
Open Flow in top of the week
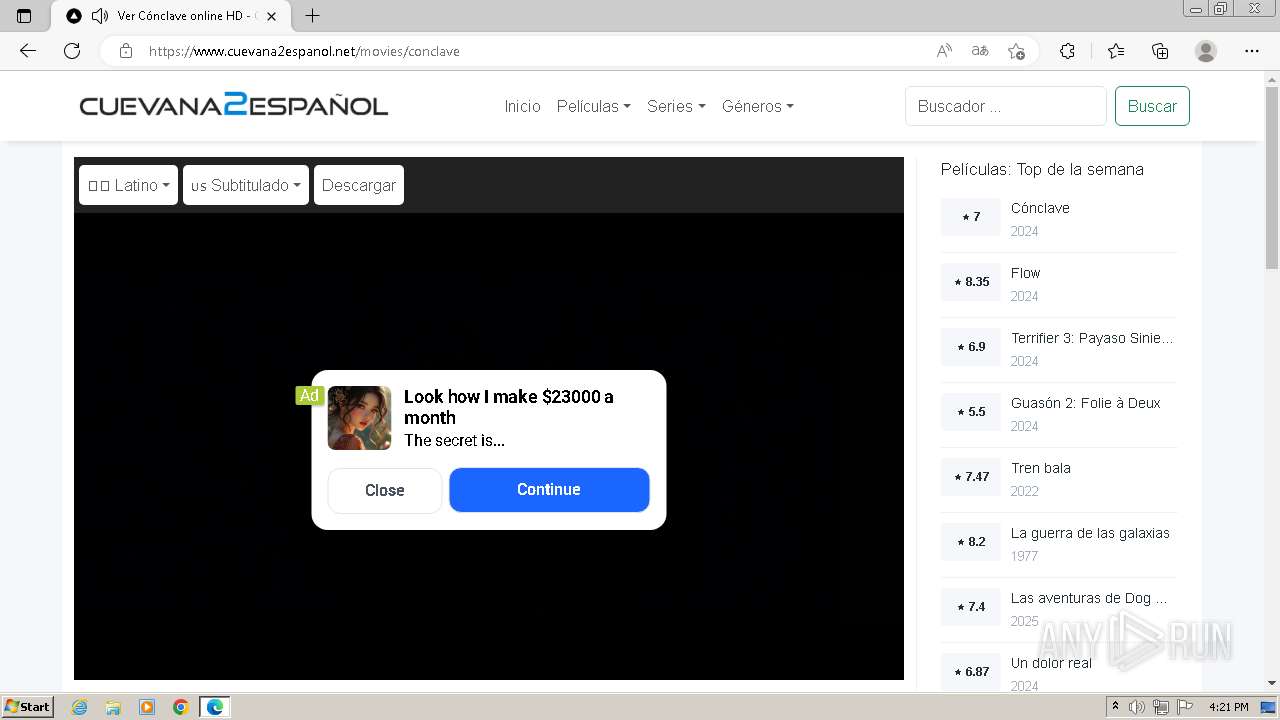coord(1025,273)
